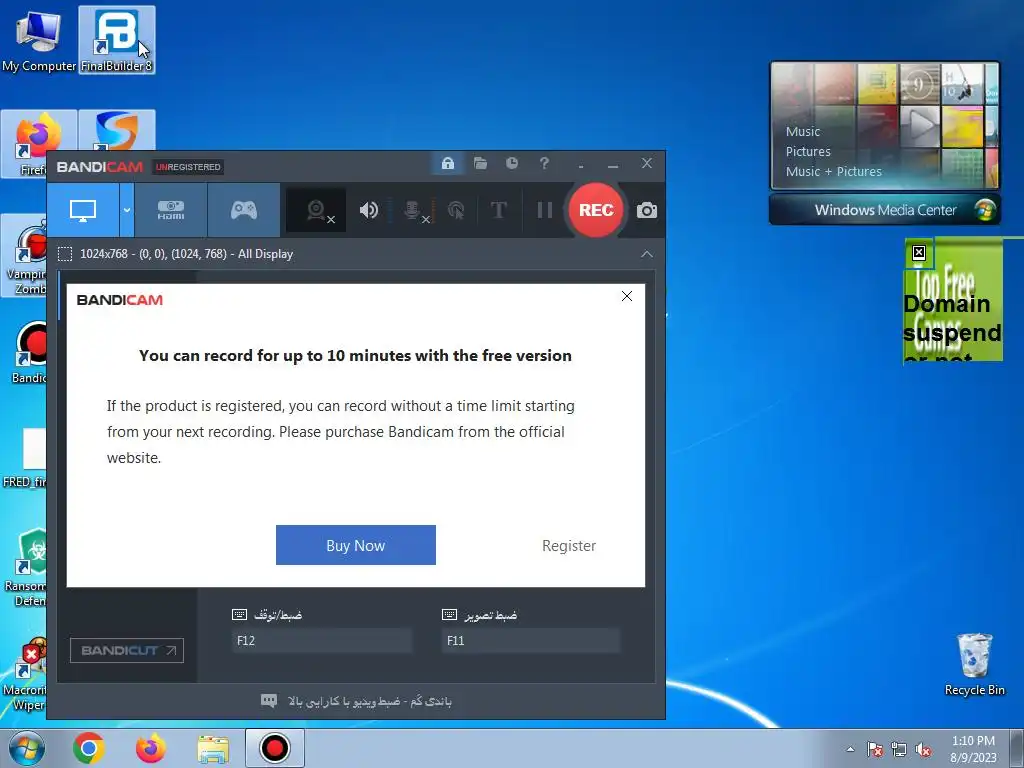Open the screen mode dropdown arrow
The image size is (1024, 768).
coord(127,210)
